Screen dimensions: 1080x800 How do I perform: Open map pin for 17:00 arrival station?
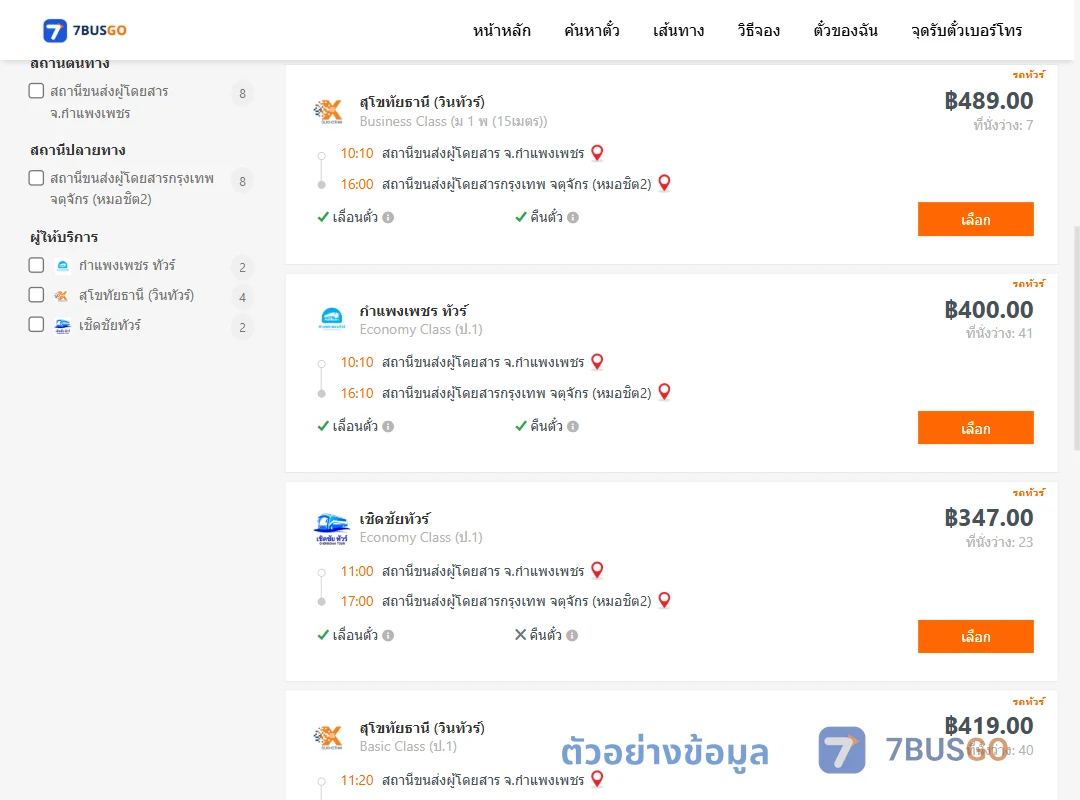tap(665, 600)
